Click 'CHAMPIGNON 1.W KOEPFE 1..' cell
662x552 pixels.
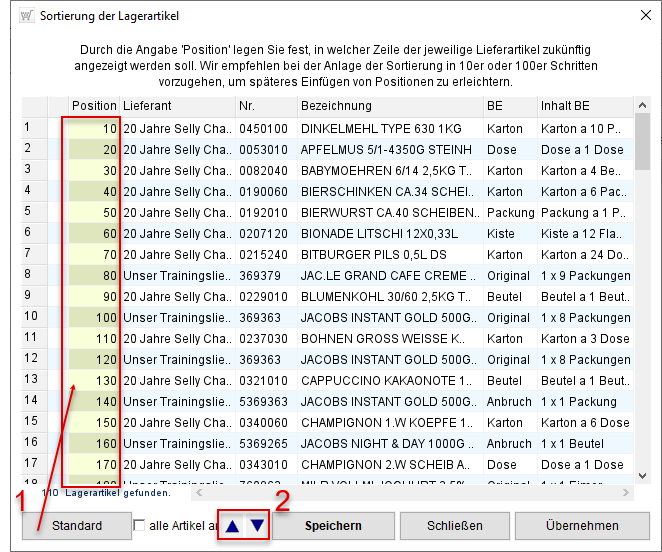pyautogui.click(x=391, y=423)
